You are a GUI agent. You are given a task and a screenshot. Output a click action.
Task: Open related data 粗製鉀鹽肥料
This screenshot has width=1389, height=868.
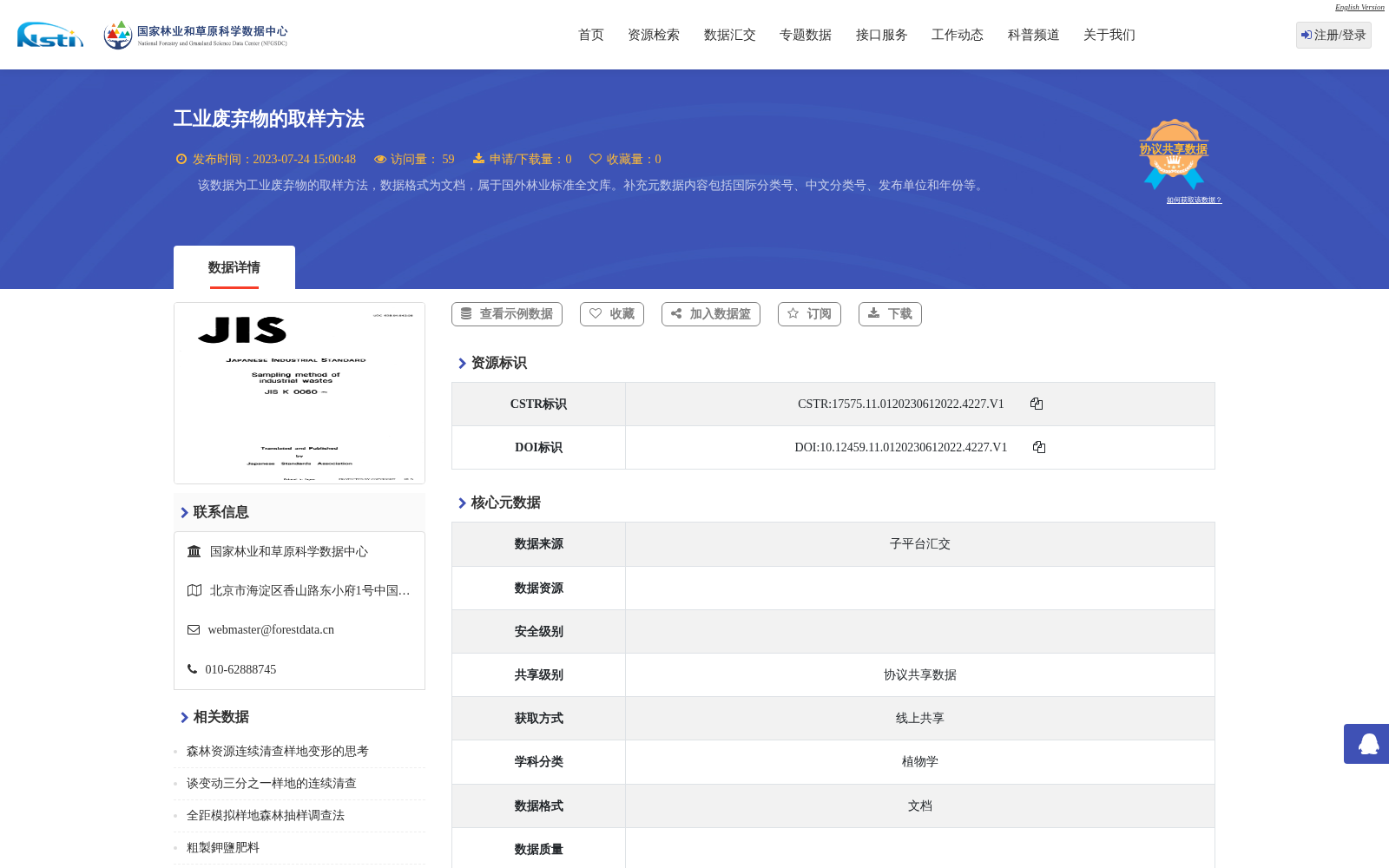(x=223, y=847)
